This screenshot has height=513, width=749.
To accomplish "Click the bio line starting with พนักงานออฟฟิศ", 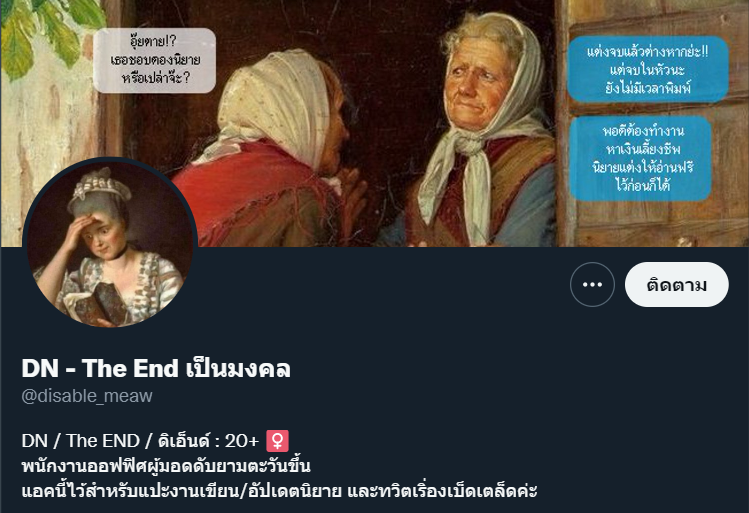I will point(166,466).
